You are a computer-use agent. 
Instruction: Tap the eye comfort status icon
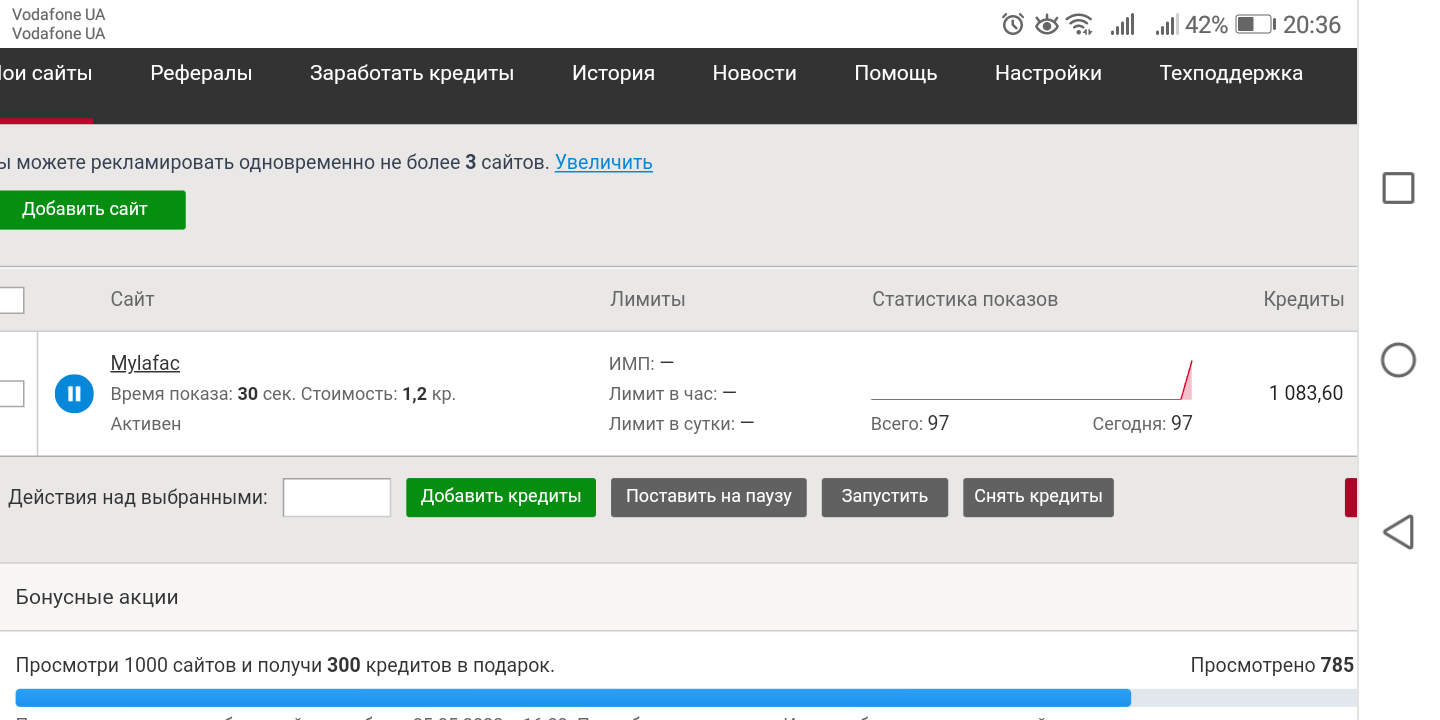point(1046,25)
